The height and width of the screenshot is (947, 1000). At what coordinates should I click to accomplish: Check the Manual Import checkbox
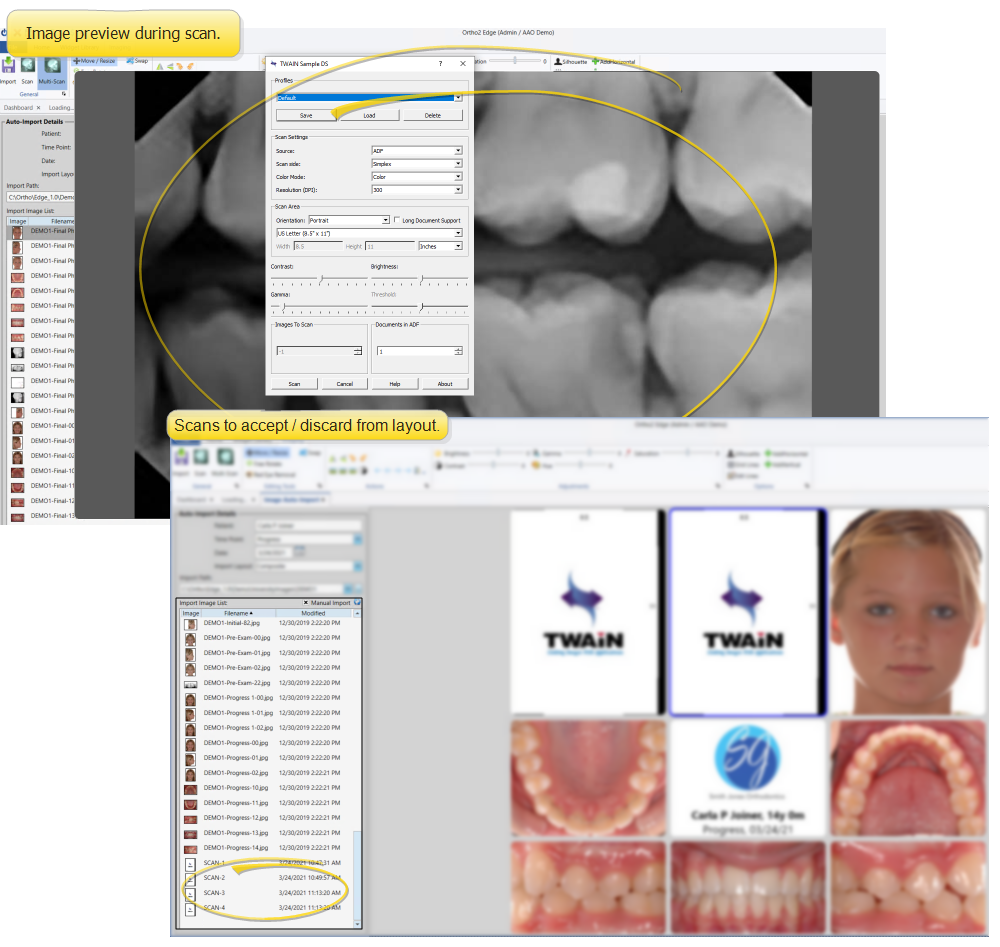(x=306, y=603)
